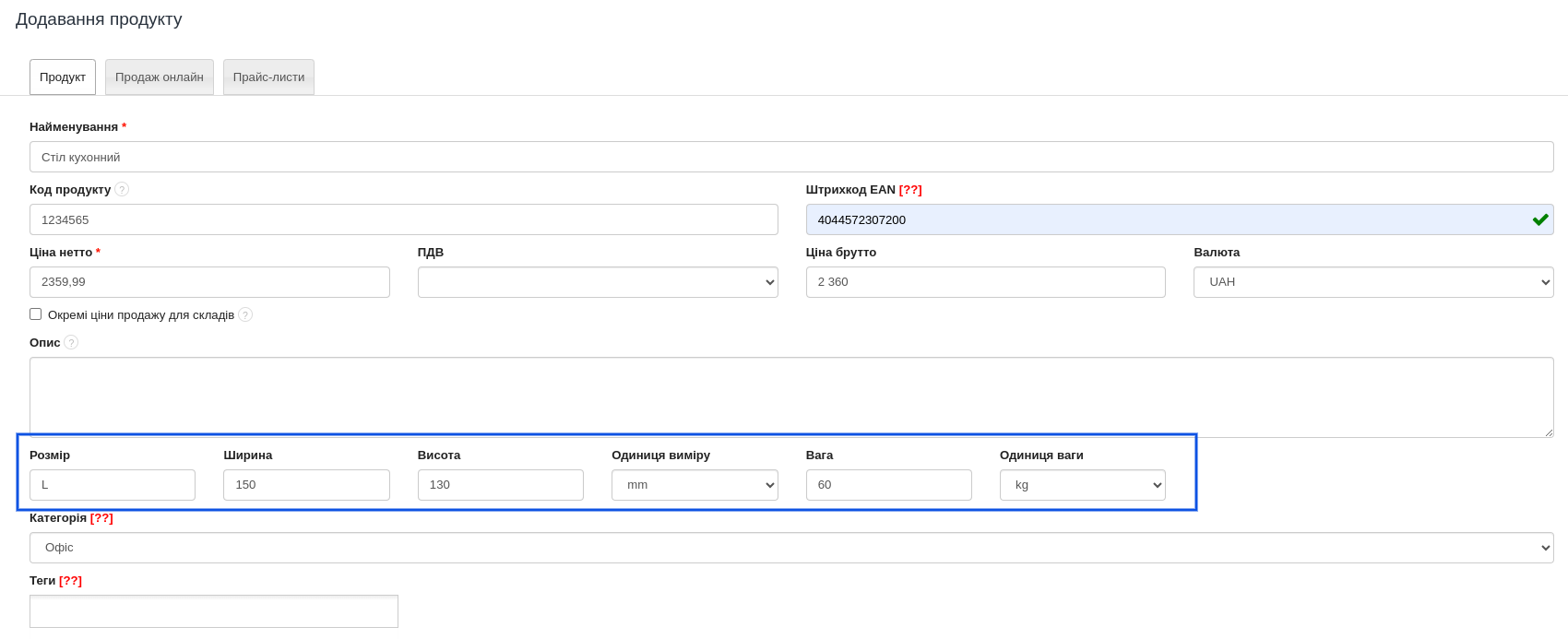Select the Продукт tab
Screen dimensions: 1568x639
click(x=63, y=77)
